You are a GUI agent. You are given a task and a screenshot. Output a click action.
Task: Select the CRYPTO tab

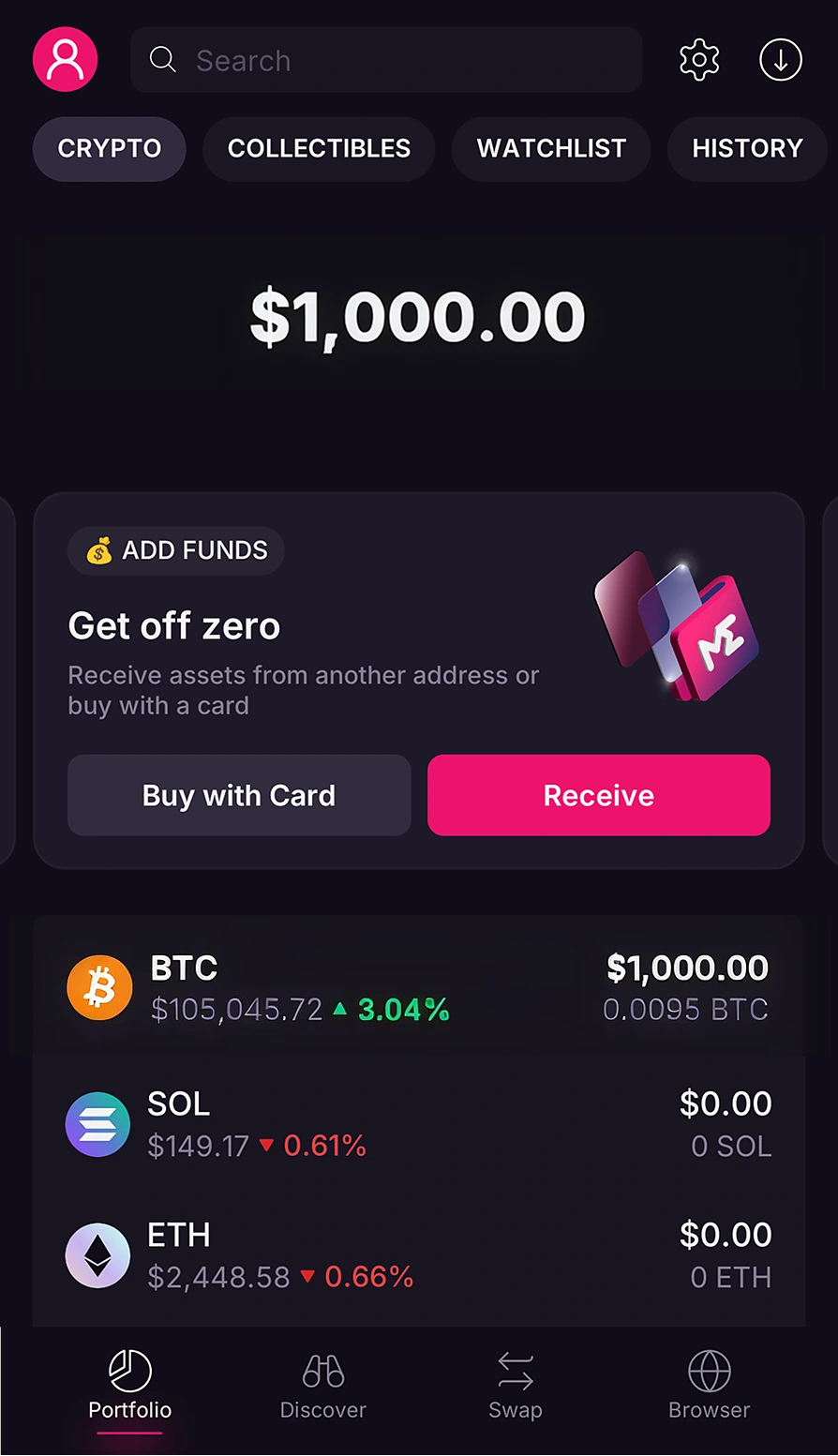coord(110,148)
